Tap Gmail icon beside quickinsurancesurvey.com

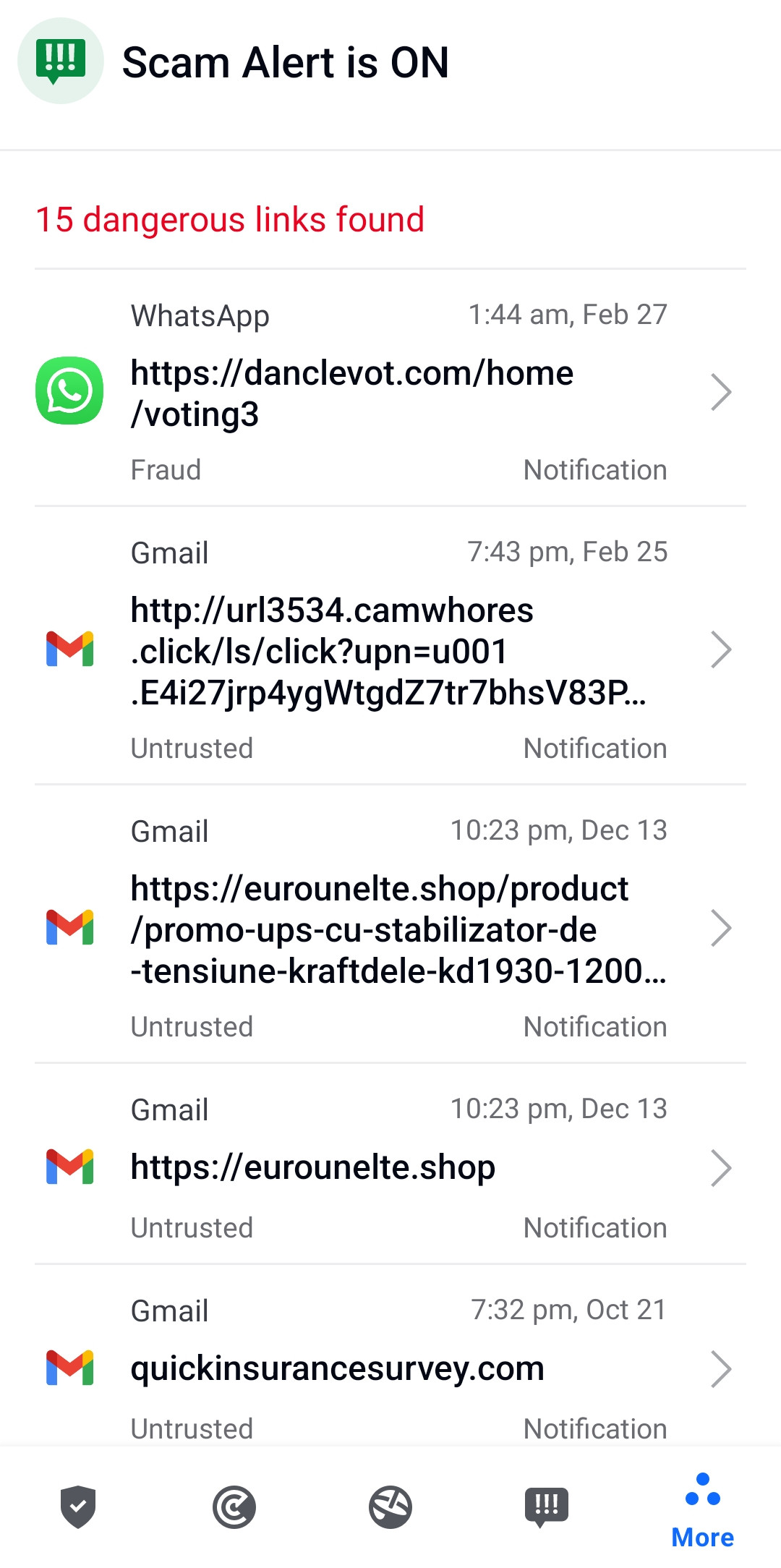point(69,1368)
